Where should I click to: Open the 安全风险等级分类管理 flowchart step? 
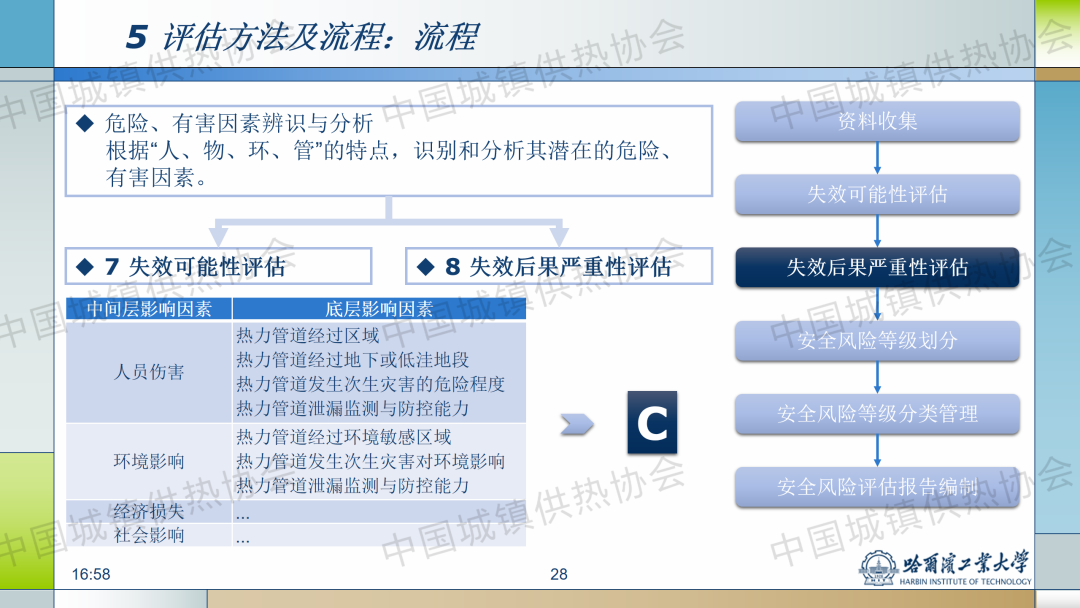coord(877,414)
